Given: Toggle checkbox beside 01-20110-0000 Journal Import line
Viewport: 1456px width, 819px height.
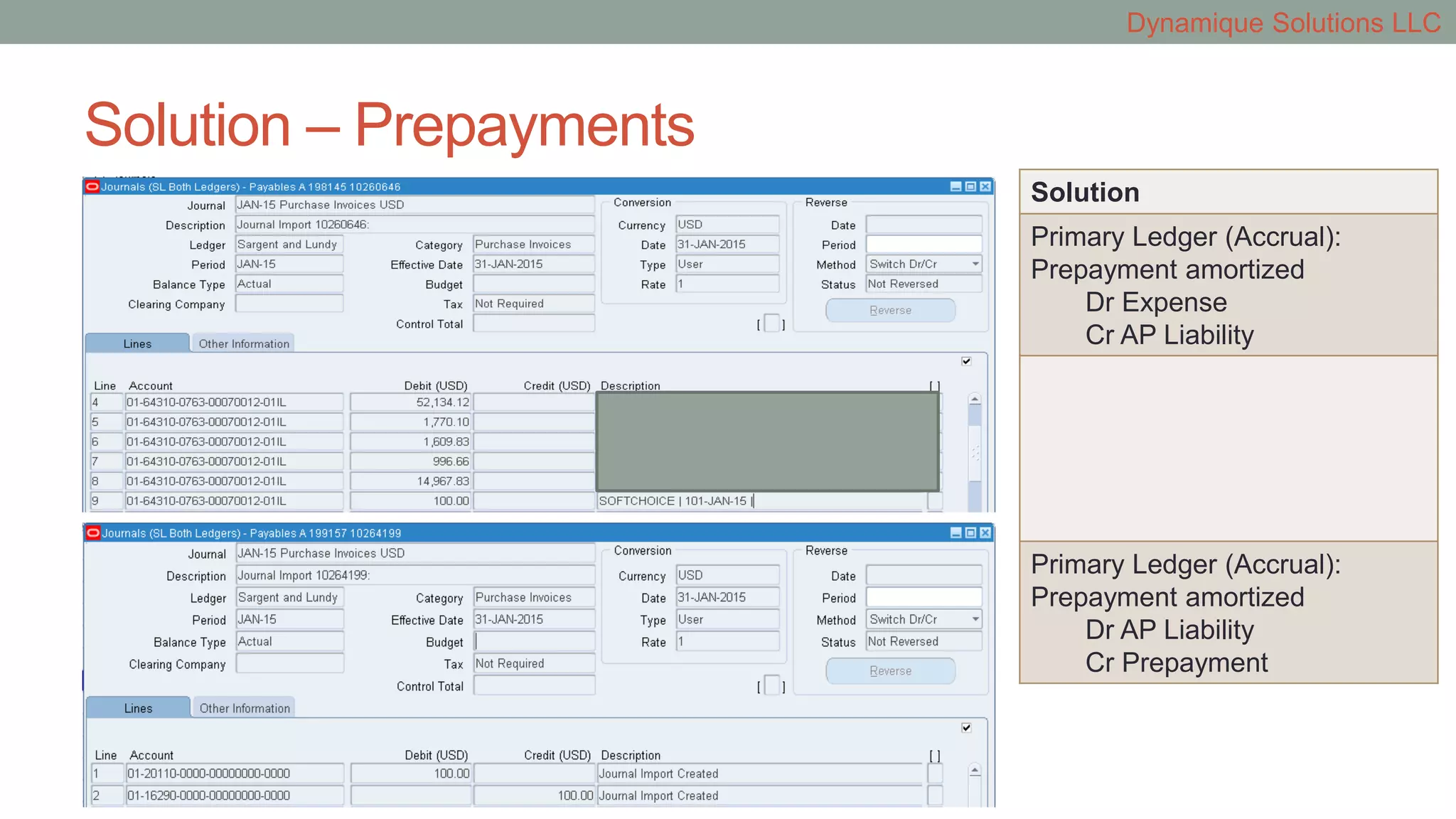Looking at the screenshot, I should click(935, 773).
